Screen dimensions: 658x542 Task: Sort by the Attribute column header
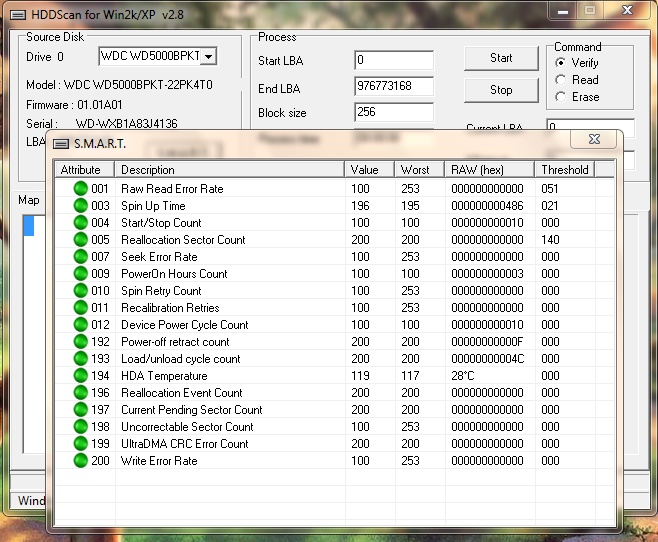pyautogui.click(x=84, y=169)
